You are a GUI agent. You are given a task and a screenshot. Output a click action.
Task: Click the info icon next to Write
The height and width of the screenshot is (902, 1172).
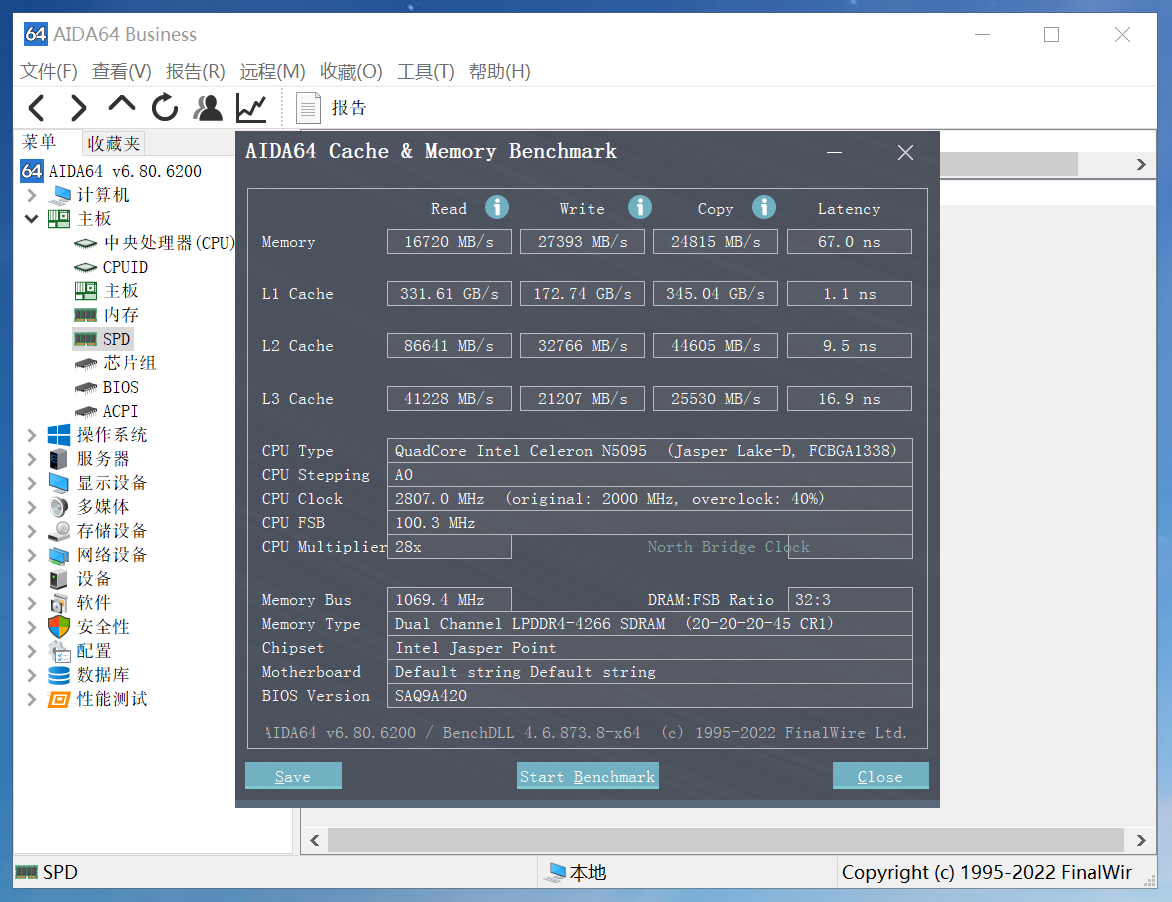pyautogui.click(x=640, y=207)
